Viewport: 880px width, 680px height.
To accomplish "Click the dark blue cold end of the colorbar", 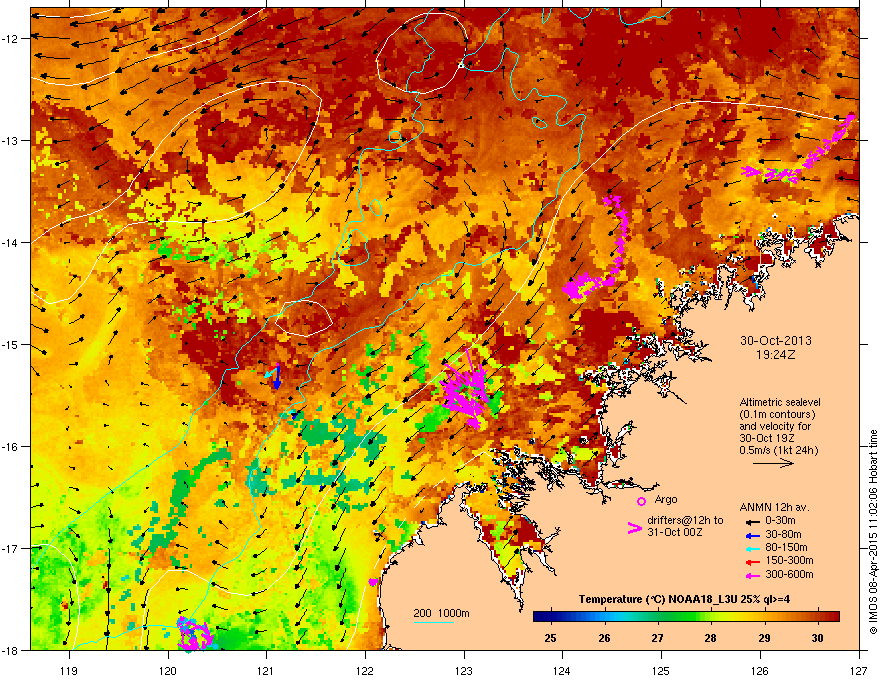I will [542, 617].
